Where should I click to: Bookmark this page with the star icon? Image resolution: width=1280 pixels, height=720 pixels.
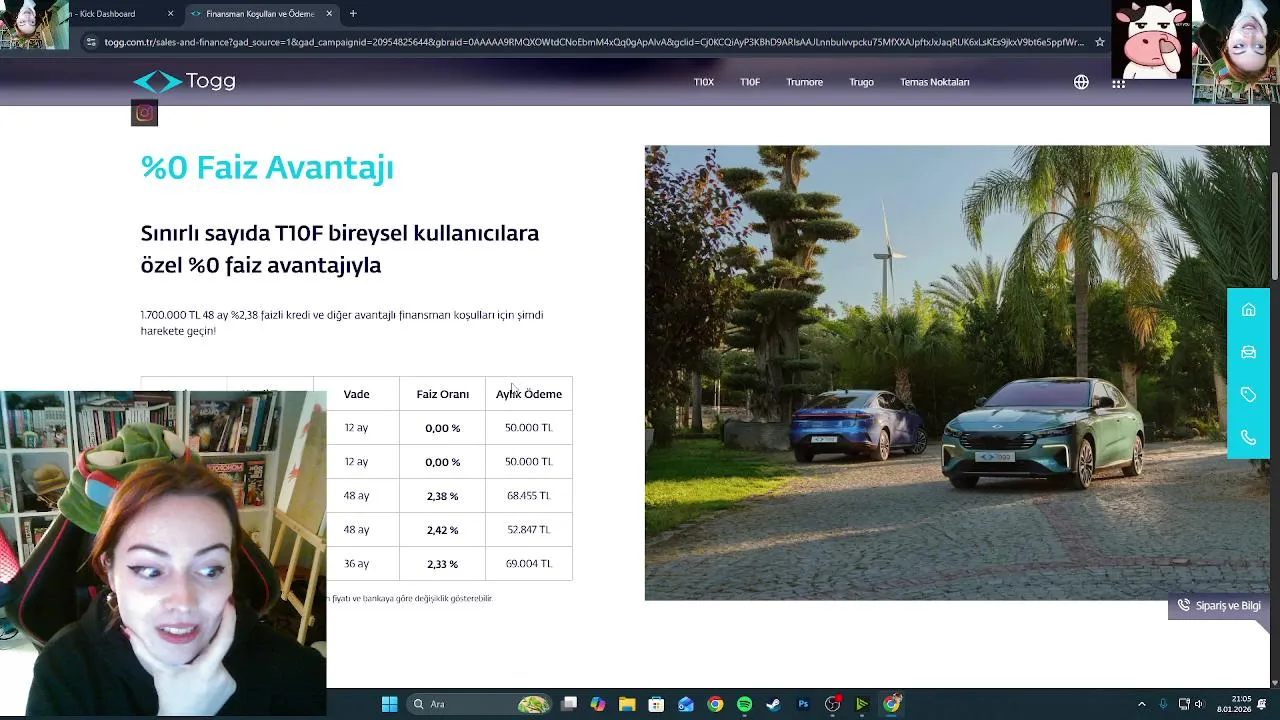click(1099, 42)
